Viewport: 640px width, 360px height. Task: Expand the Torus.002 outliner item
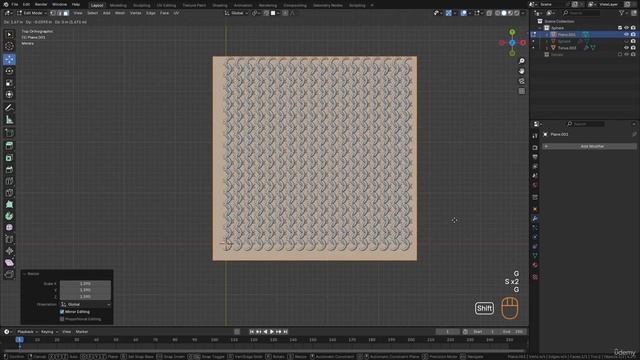point(547,48)
